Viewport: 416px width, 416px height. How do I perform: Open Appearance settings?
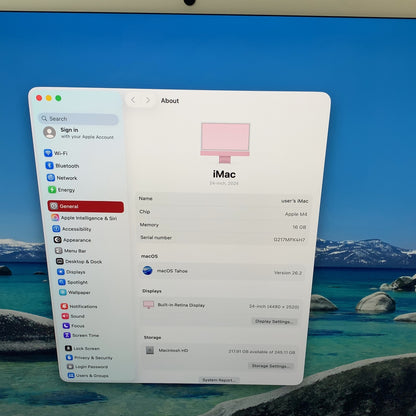[72, 240]
